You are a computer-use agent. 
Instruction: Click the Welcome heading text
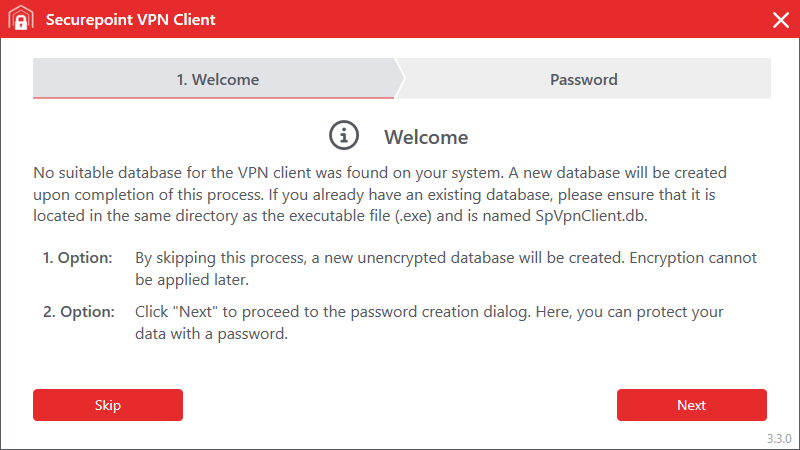tap(426, 136)
